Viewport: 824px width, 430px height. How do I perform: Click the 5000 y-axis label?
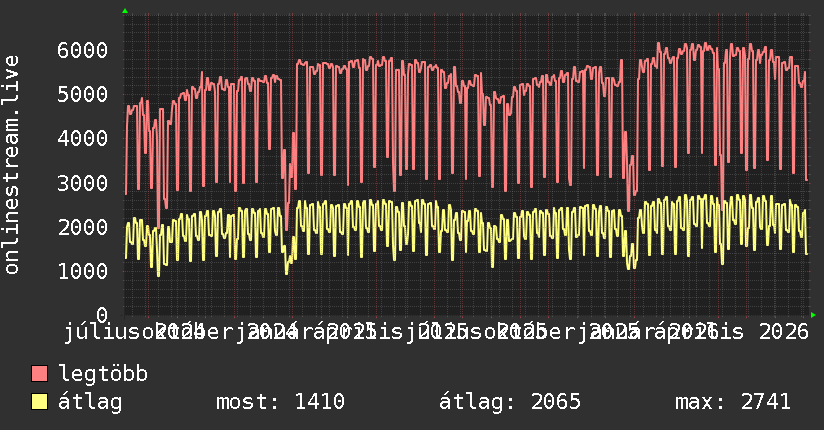click(x=83, y=95)
